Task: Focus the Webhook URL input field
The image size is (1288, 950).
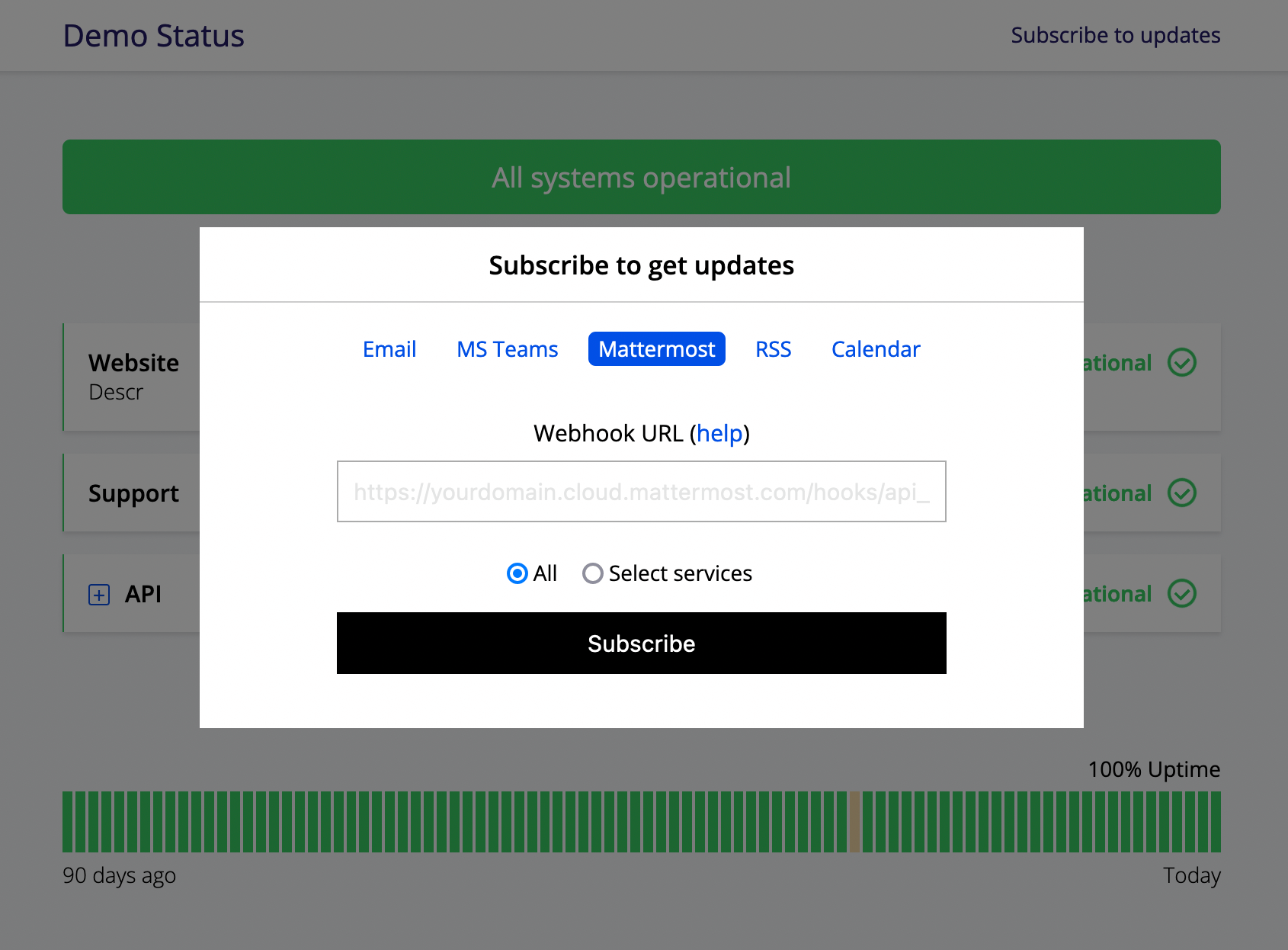Action: point(642,492)
